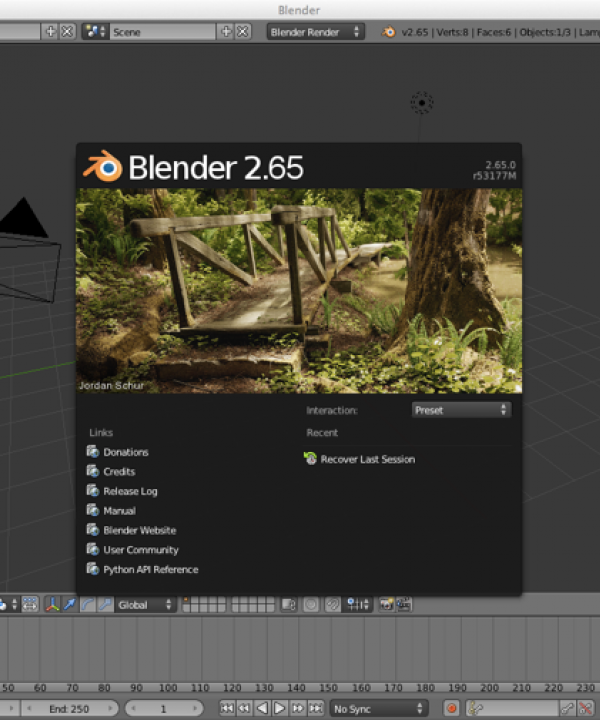Enable the scale manipulator
600x720 pixels.
tap(105, 605)
